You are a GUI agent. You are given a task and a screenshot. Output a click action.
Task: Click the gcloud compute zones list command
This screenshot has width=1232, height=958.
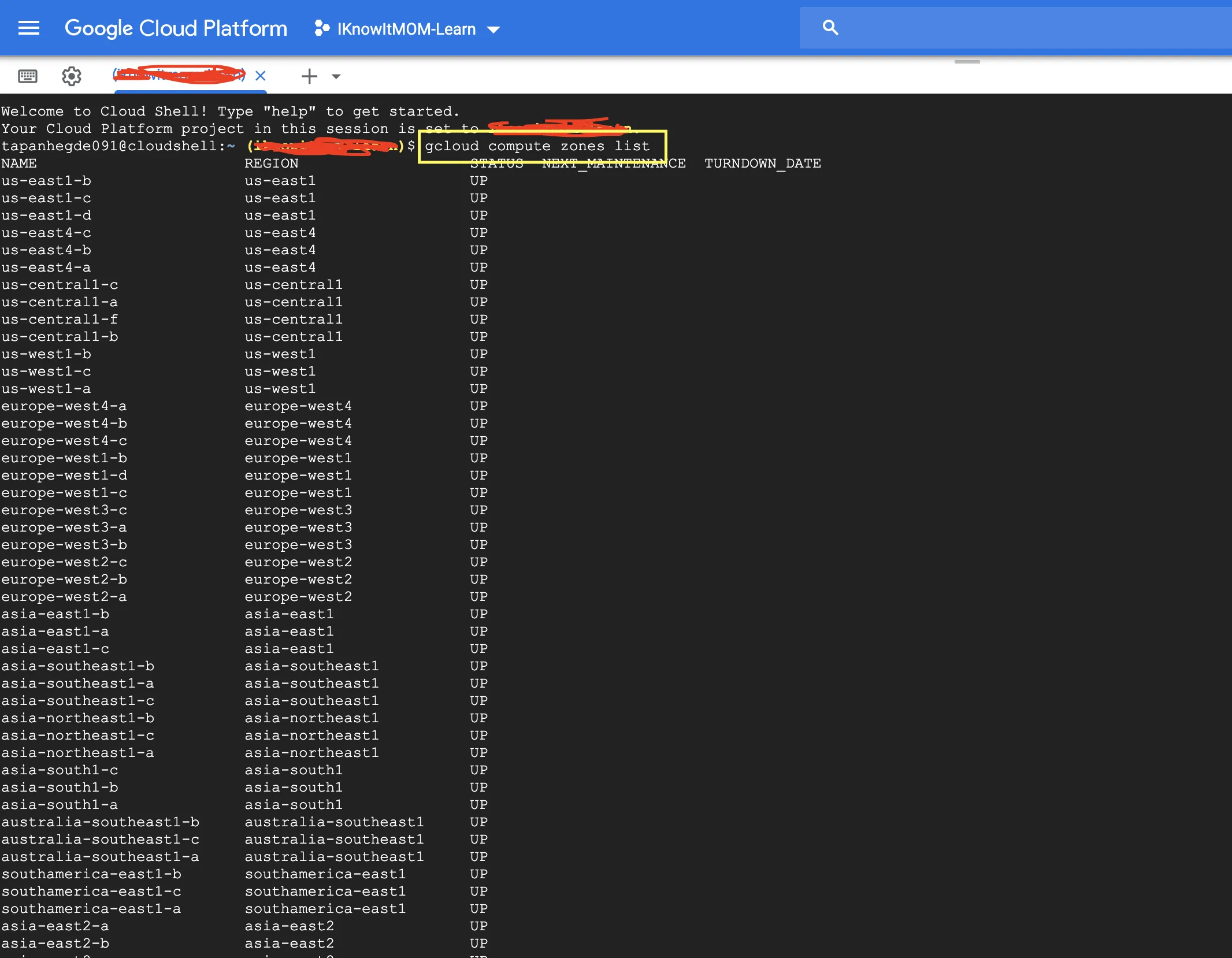click(x=537, y=146)
